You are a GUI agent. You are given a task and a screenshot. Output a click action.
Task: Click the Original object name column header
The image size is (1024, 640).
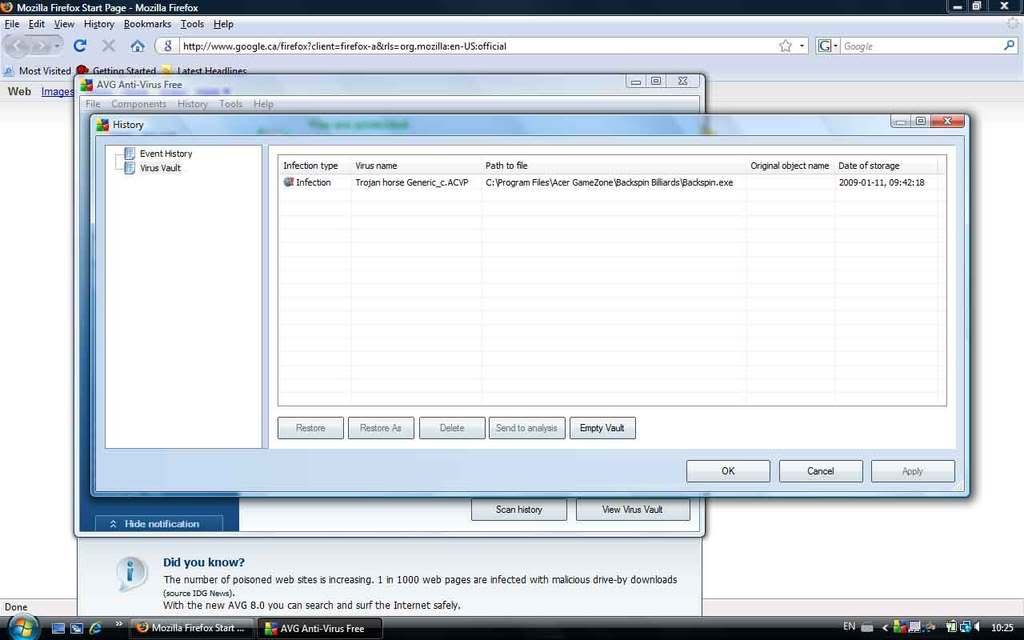(790, 166)
